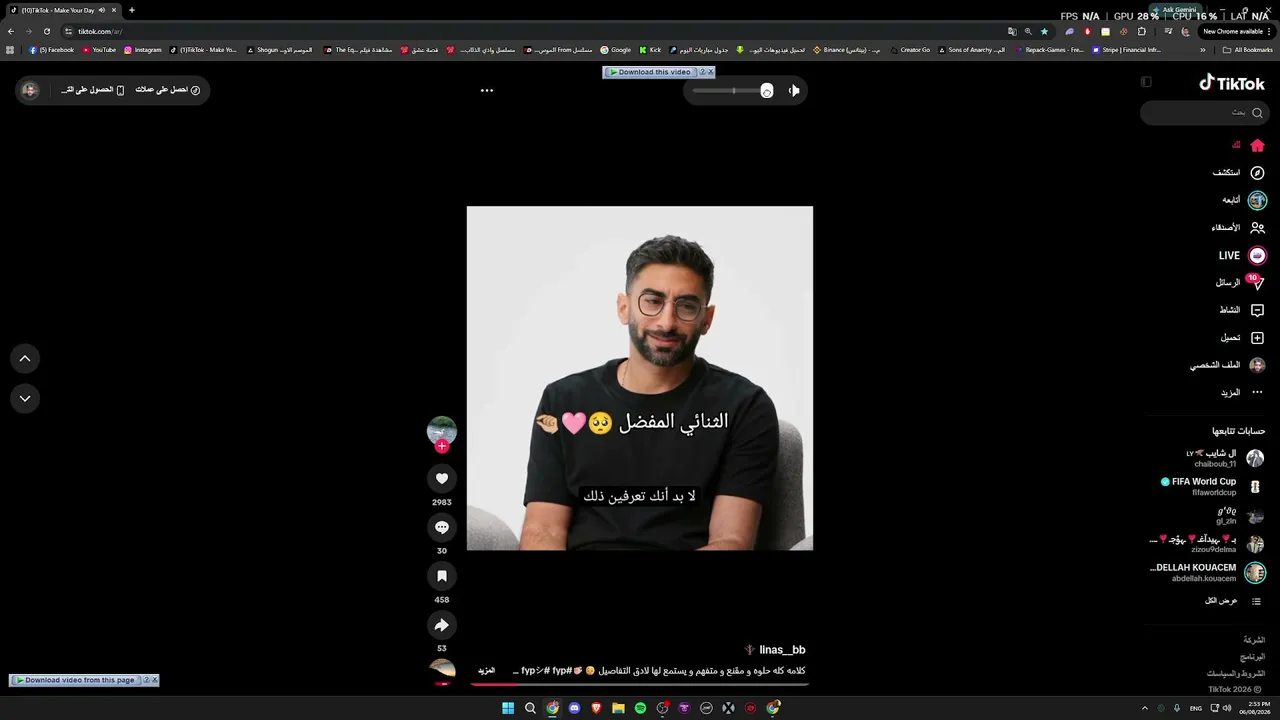Bookmark this page with the star icon
Image resolution: width=1280 pixels, height=720 pixels.
pyautogui.click(x=1044, y=31)
